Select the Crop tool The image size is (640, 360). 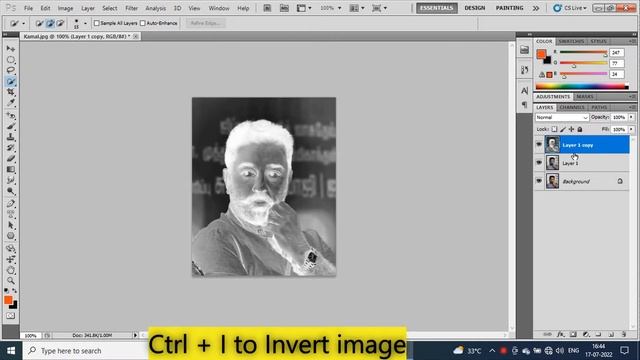pos(11,92)
